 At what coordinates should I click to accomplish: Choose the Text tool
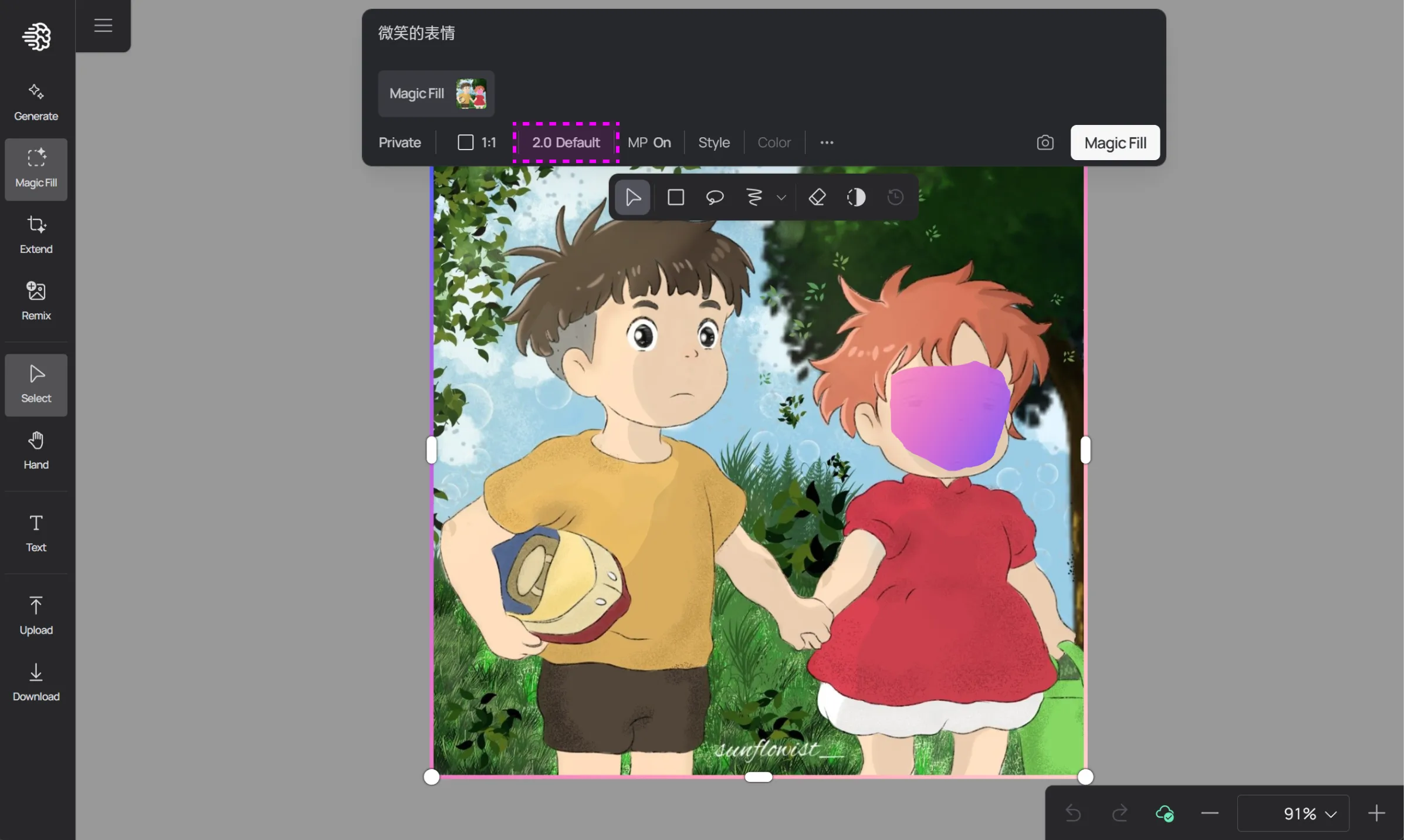coord(36,533)
